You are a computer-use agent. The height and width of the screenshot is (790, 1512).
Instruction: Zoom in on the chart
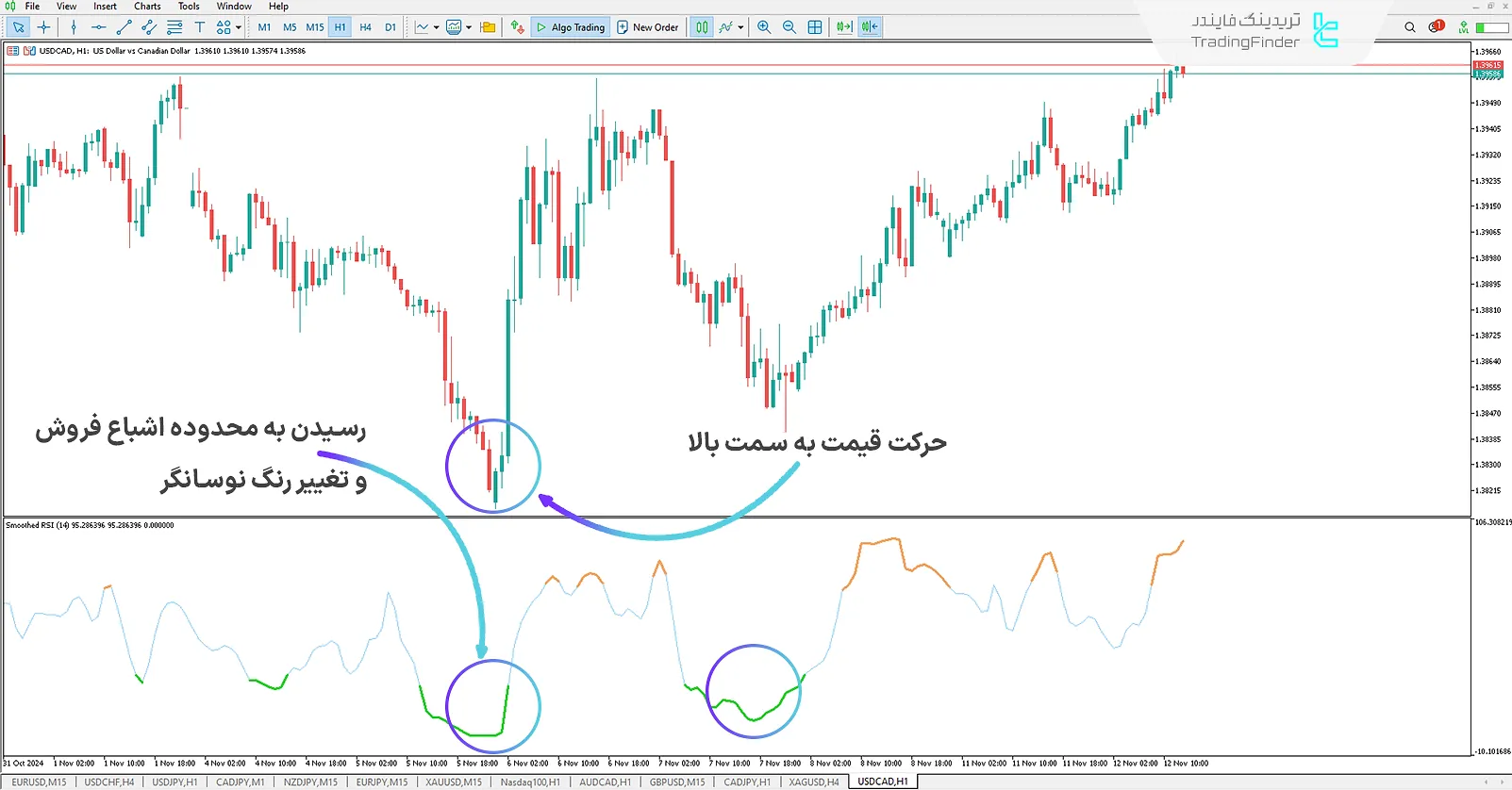(x=764, y=27)
